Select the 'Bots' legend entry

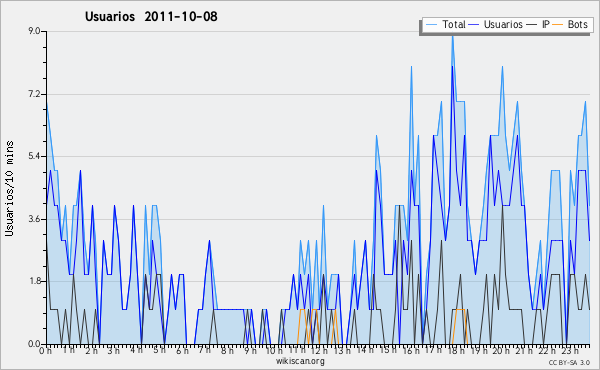[570, 24]
